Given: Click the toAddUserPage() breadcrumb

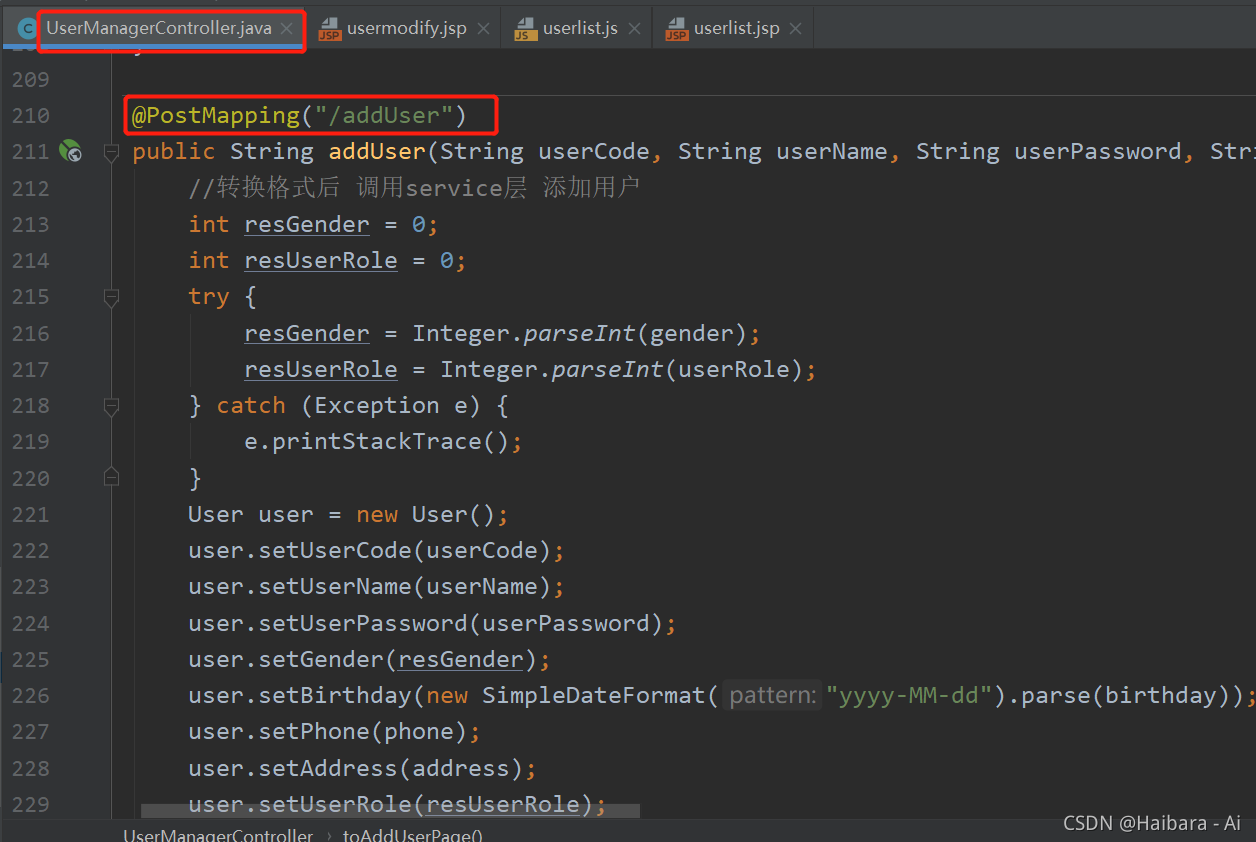Looking at the screenshot, I should tap(413, 835).
